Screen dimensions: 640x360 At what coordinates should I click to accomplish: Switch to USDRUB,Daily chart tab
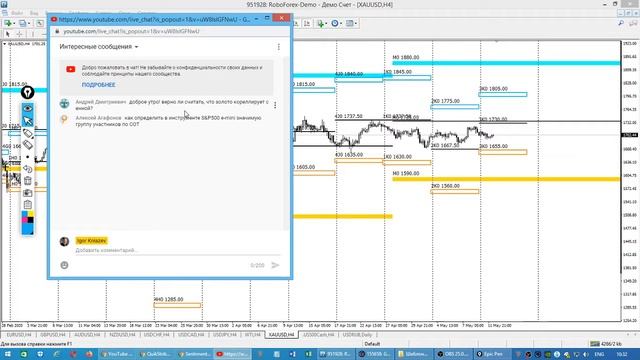tap(357, 335)
